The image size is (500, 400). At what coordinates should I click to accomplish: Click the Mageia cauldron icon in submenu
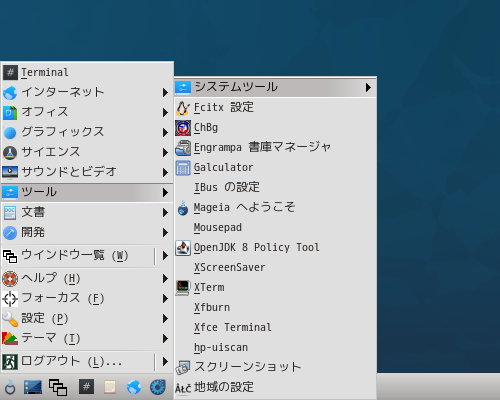tap(183, 208)
